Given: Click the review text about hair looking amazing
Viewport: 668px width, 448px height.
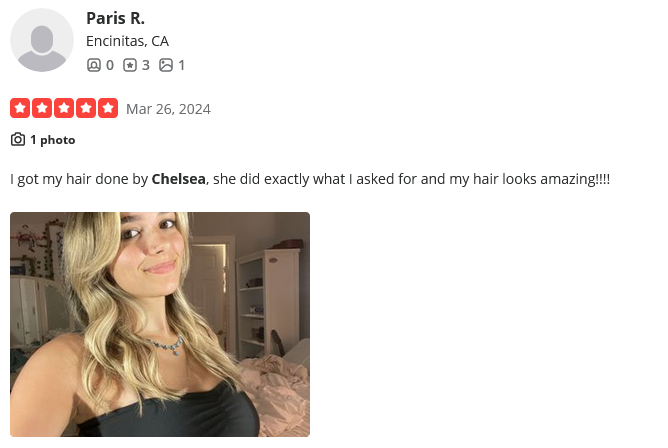Looking at the screenshot, I should click(310, 179).
